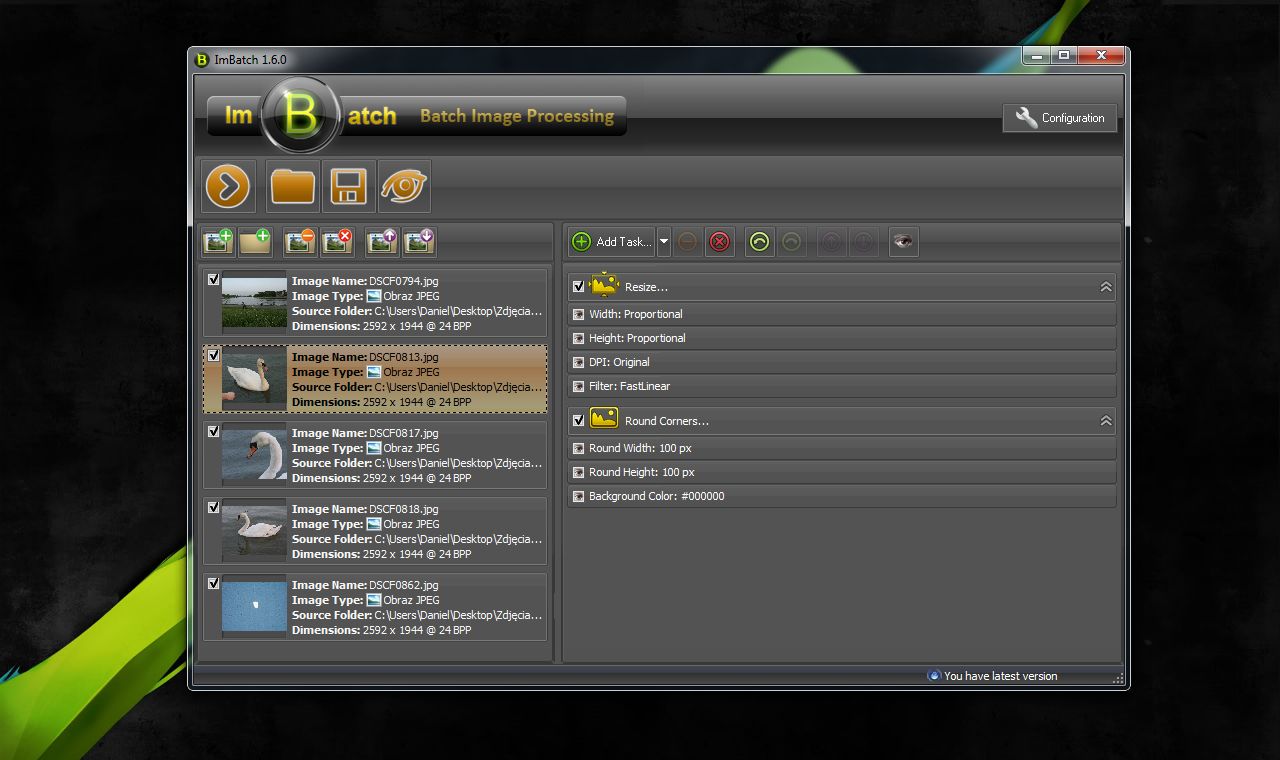The height and width of the screenshot is (760, 1280).
Task: Click the wrench icon beside Configuration
Action: pos(1027,117)
